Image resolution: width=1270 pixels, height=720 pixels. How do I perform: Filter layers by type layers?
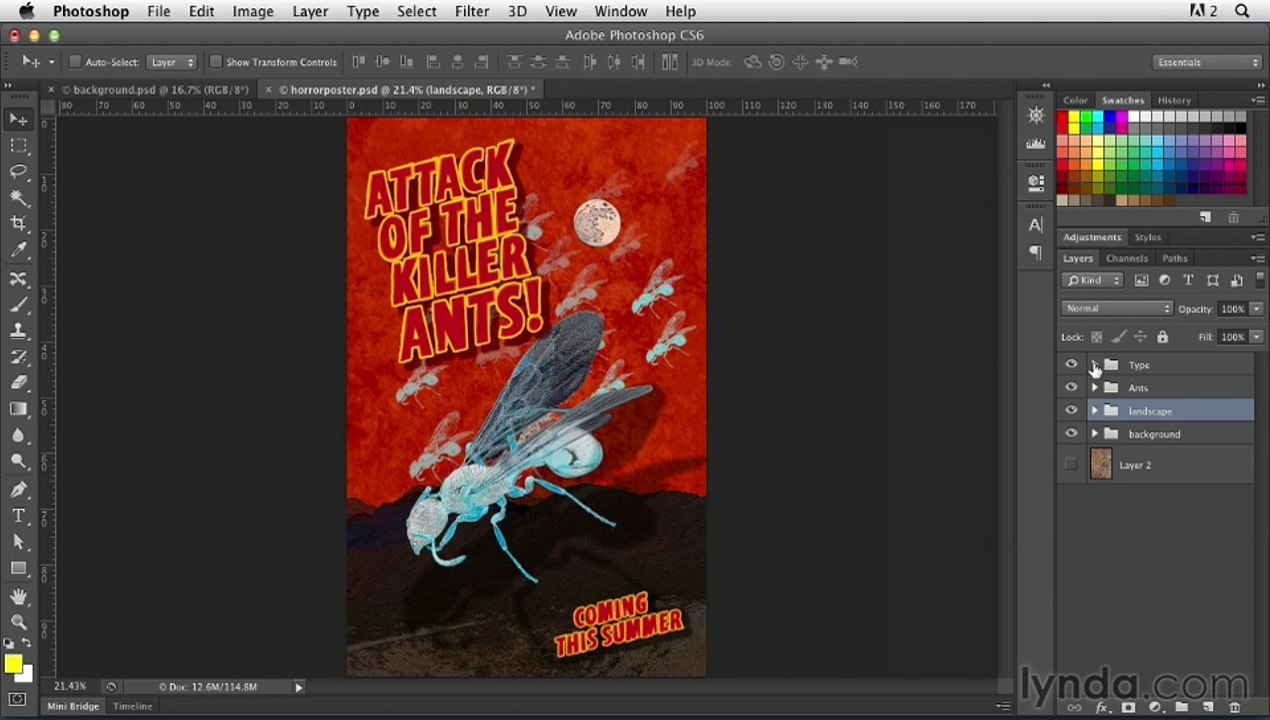point(1188,281)
